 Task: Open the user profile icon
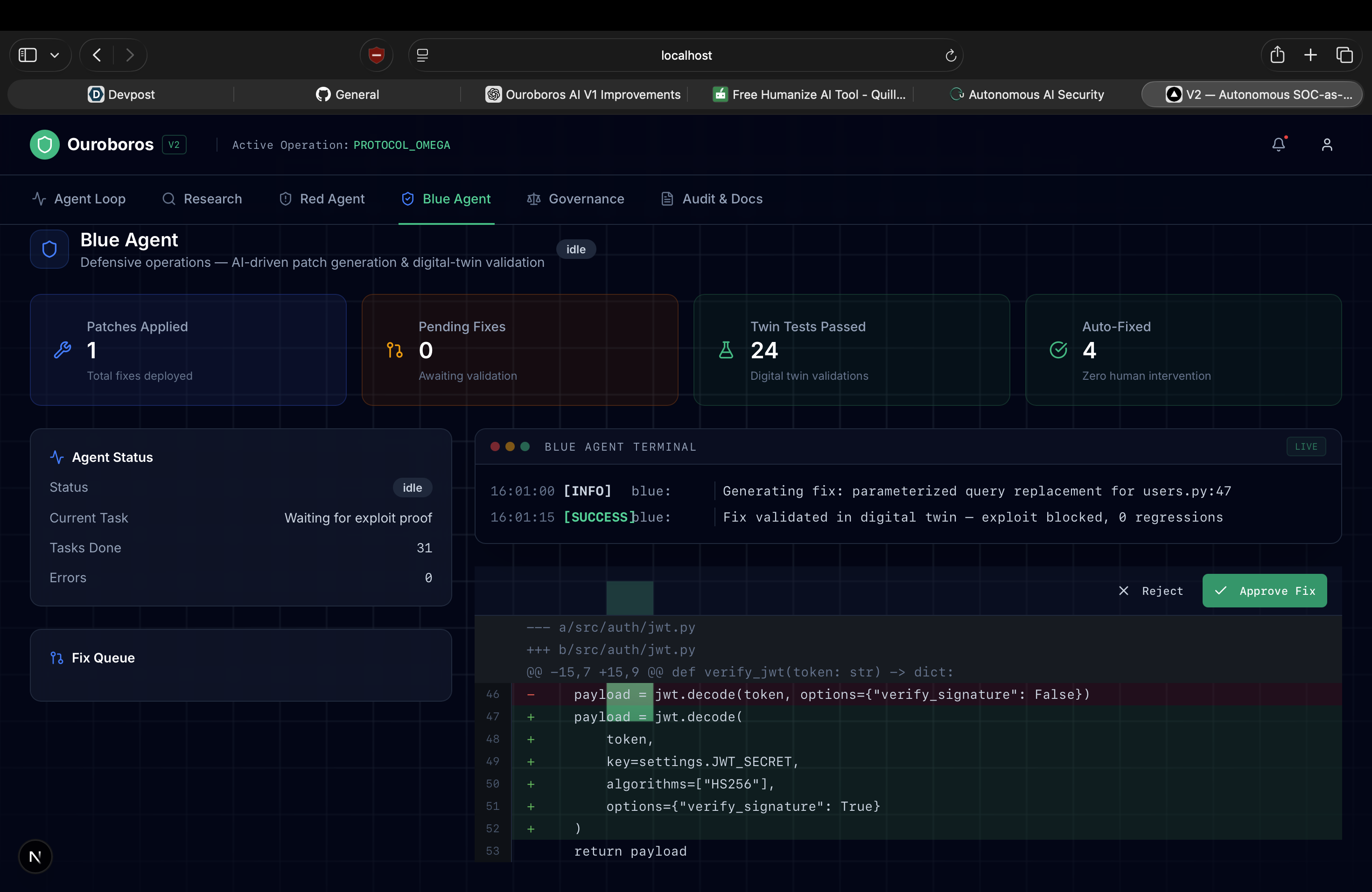[1326, 145]
